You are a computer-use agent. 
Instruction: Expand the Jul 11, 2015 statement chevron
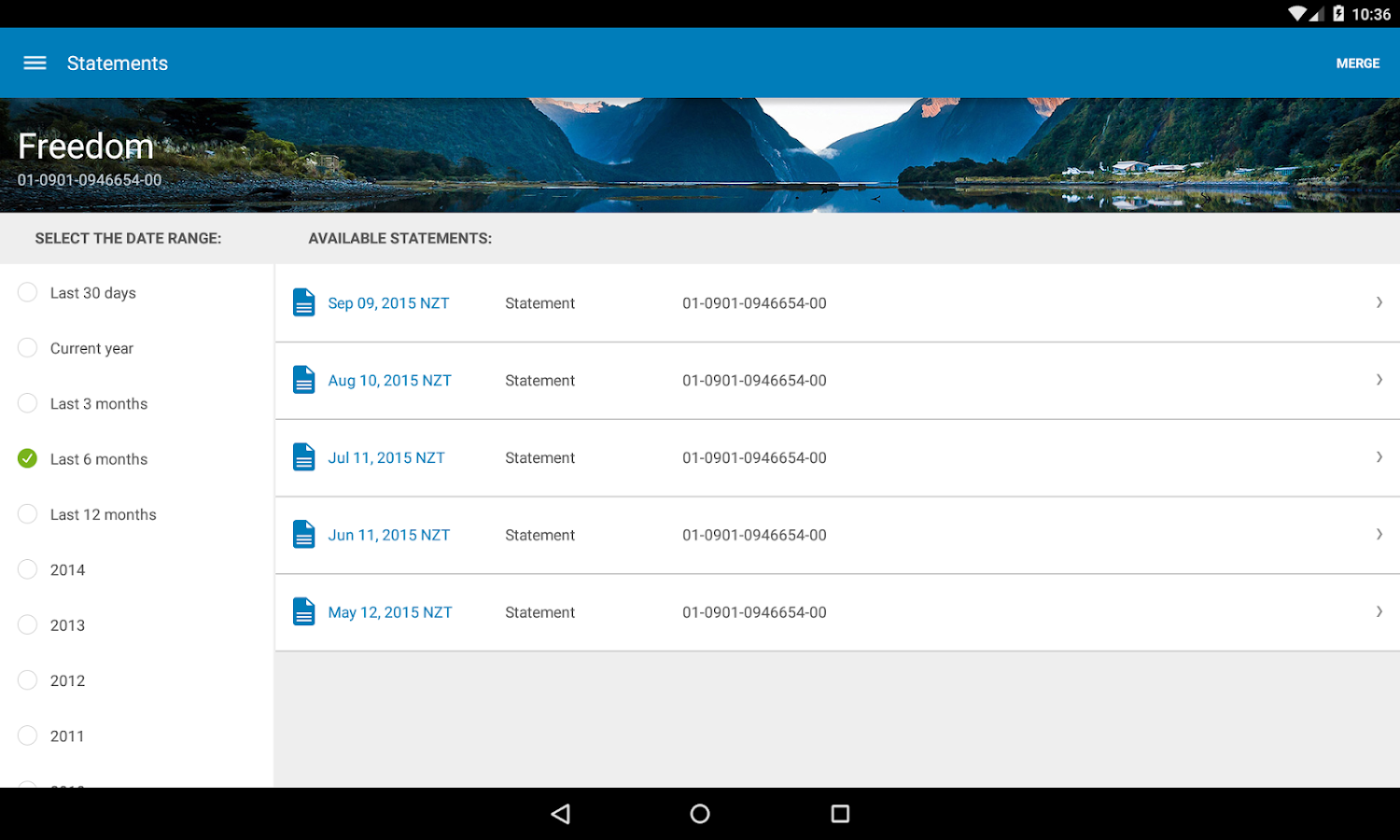click(x=1379, y=457)
